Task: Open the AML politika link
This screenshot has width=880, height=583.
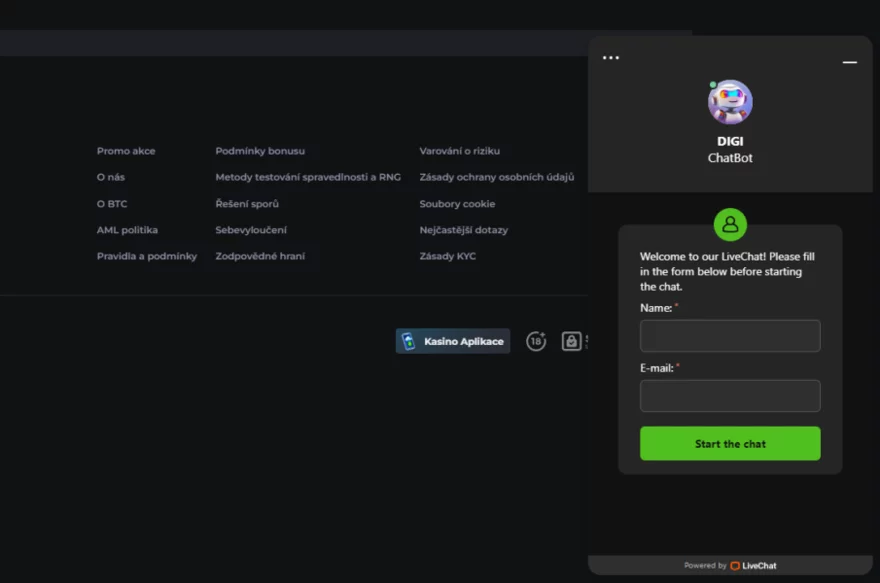Action: coord(127,230)
